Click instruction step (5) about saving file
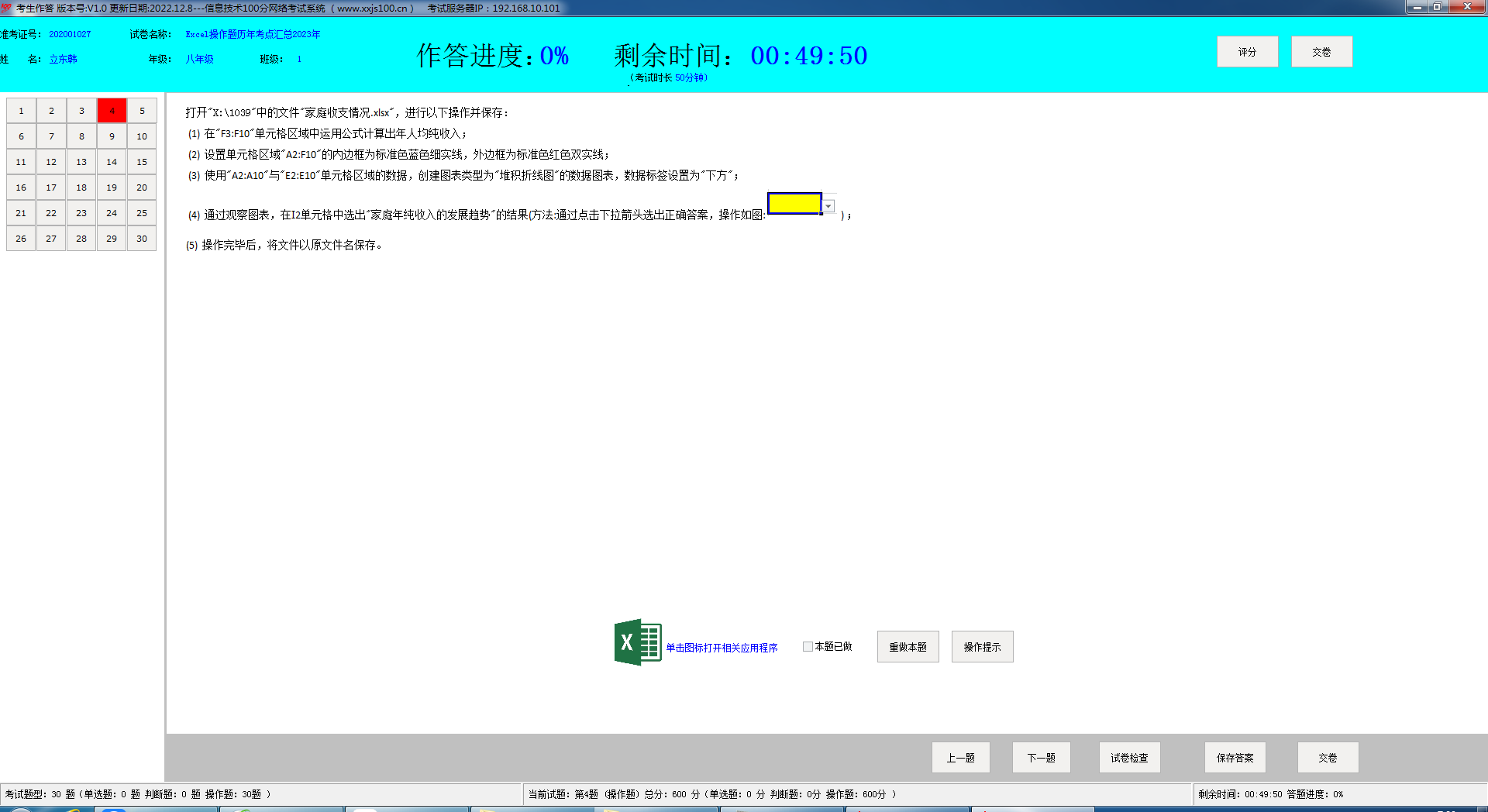Screen dimensions: 1488x812 (284, 245)
